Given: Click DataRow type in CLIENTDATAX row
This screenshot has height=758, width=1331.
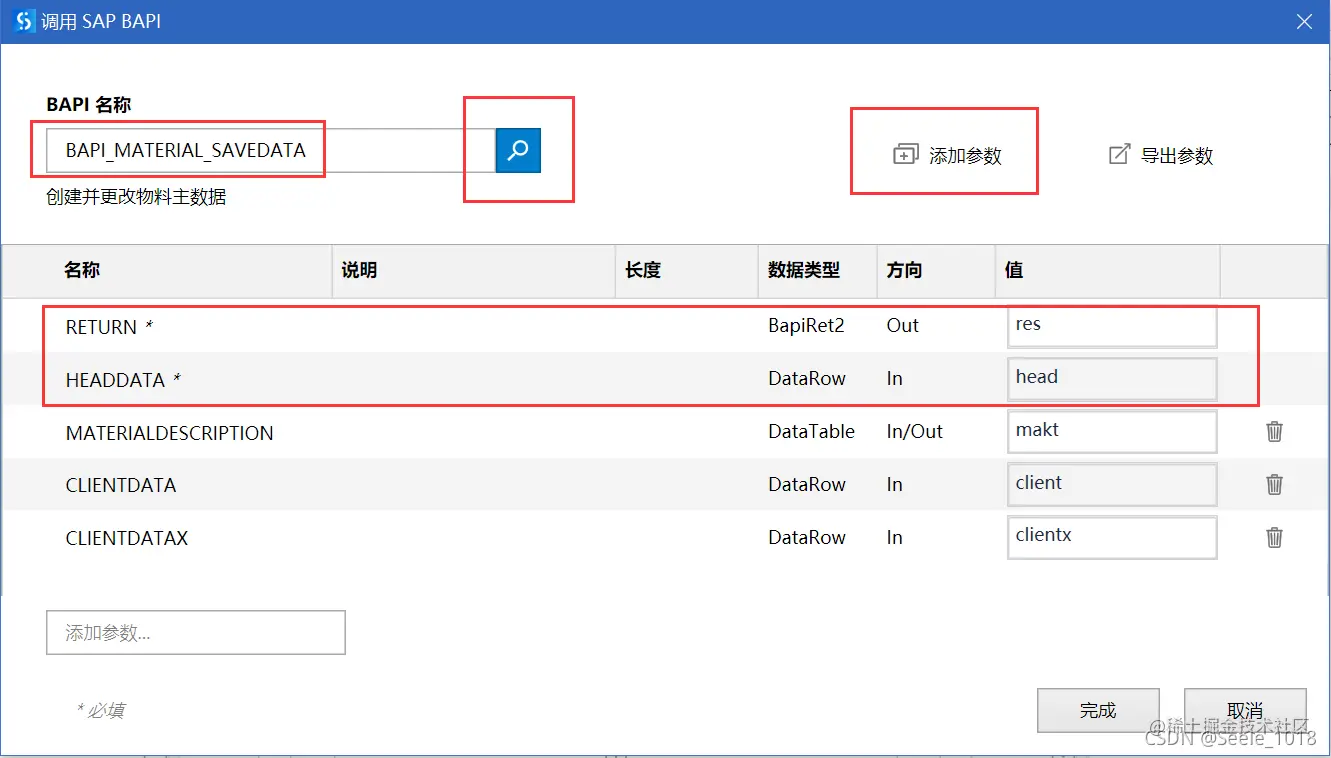Looking at the screenshot, I should (807, 538).
